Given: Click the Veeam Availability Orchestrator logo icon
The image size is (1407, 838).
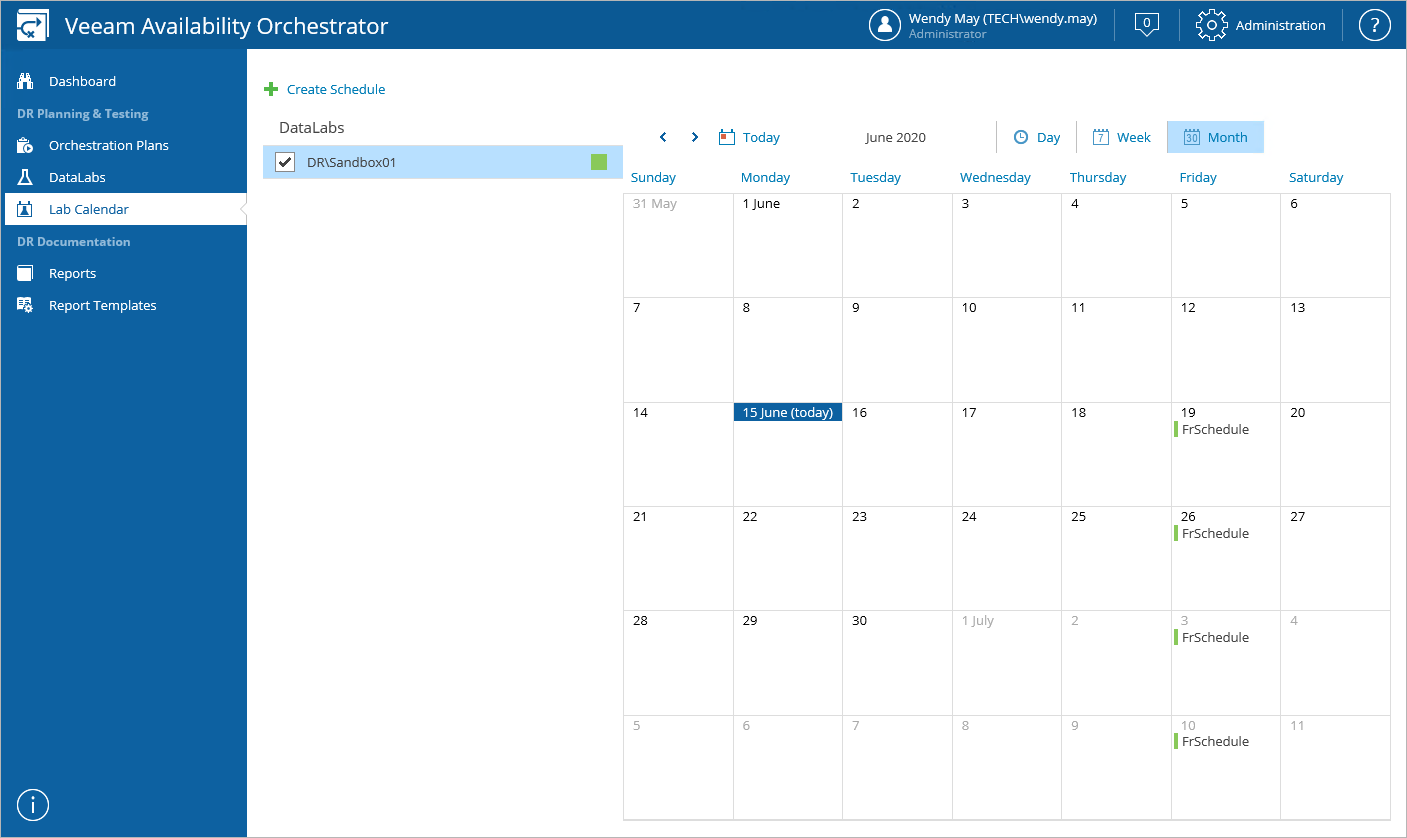Looking at the screenshot, I should coord(33,26).
